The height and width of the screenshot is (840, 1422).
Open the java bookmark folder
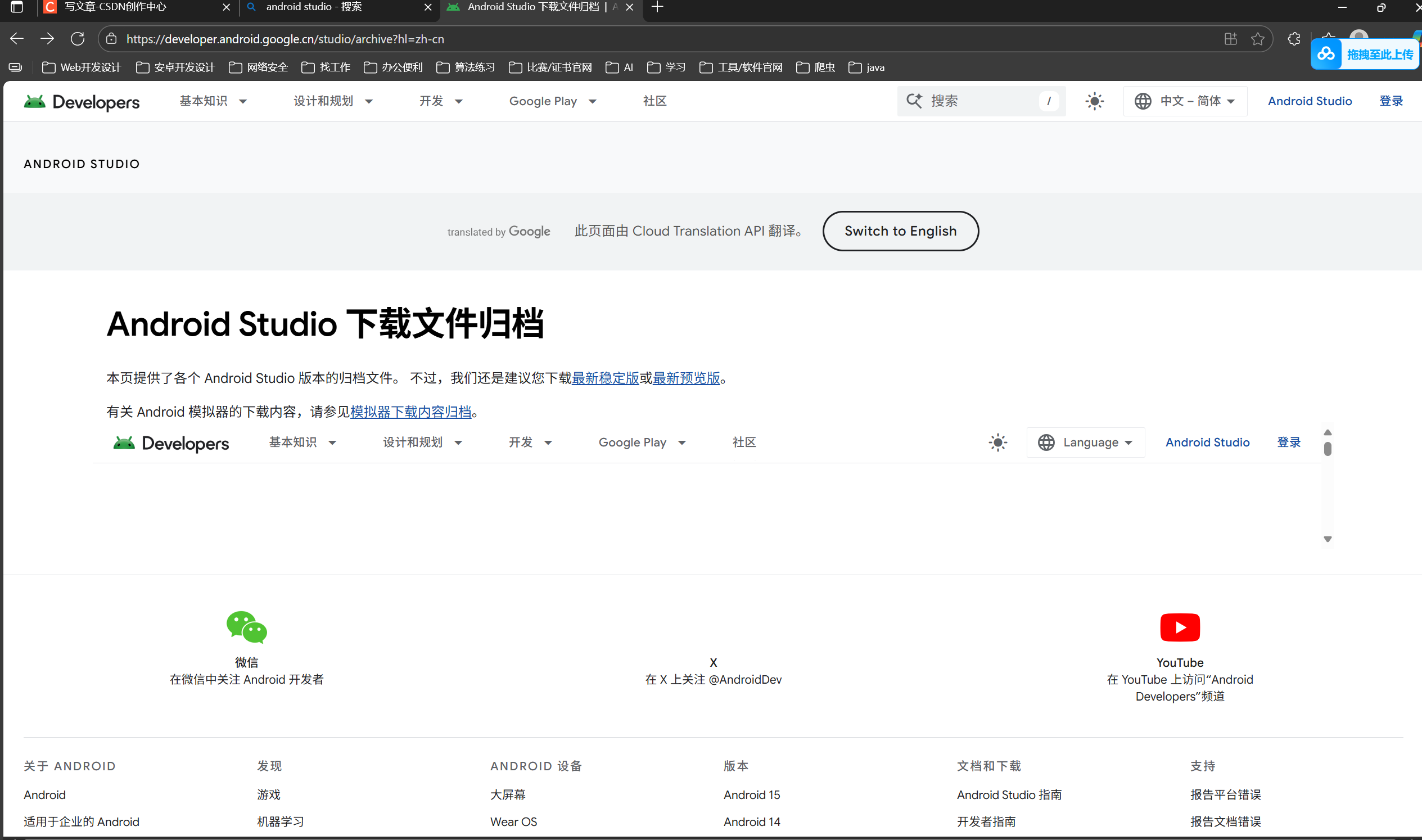(866, 67)
